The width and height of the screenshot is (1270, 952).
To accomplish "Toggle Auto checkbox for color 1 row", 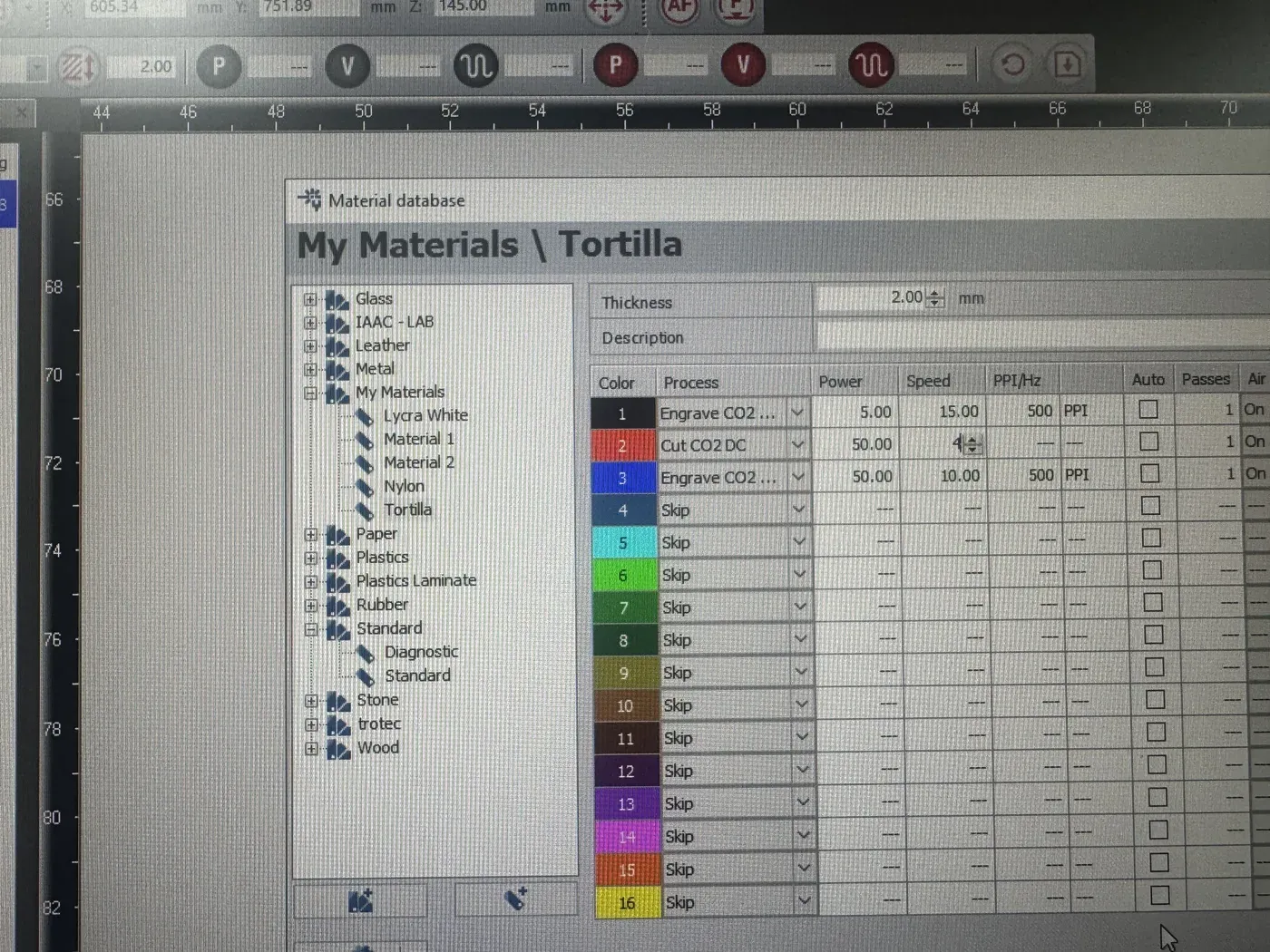I will (x=1148, y=409).
